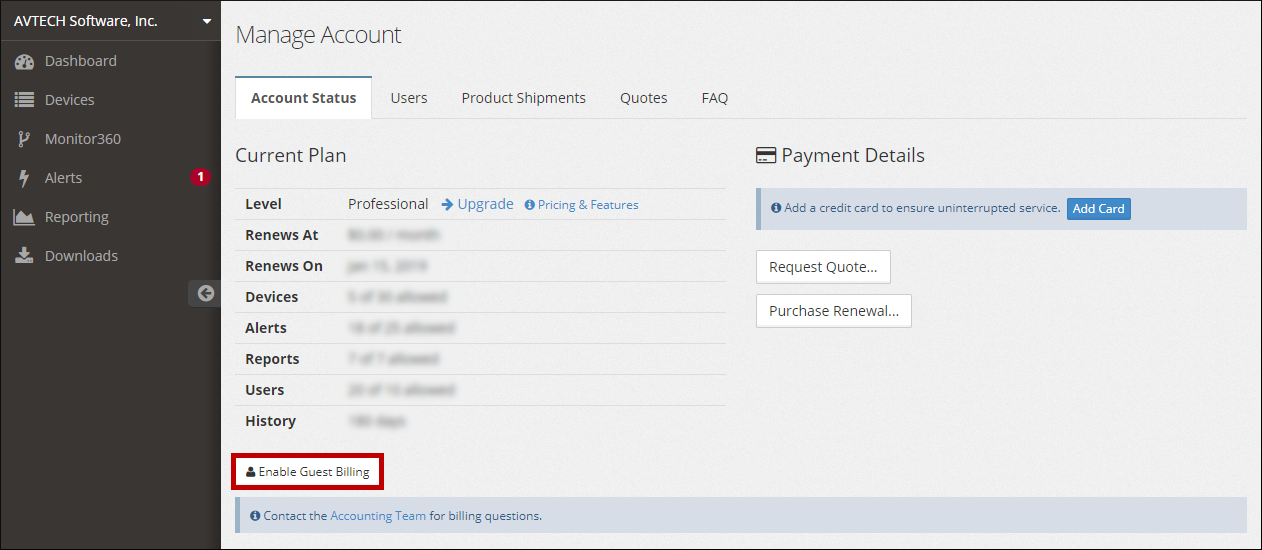Screen dimensions: 1262x550
Task: Click the Devices list icon
Action: pos(25,100)
